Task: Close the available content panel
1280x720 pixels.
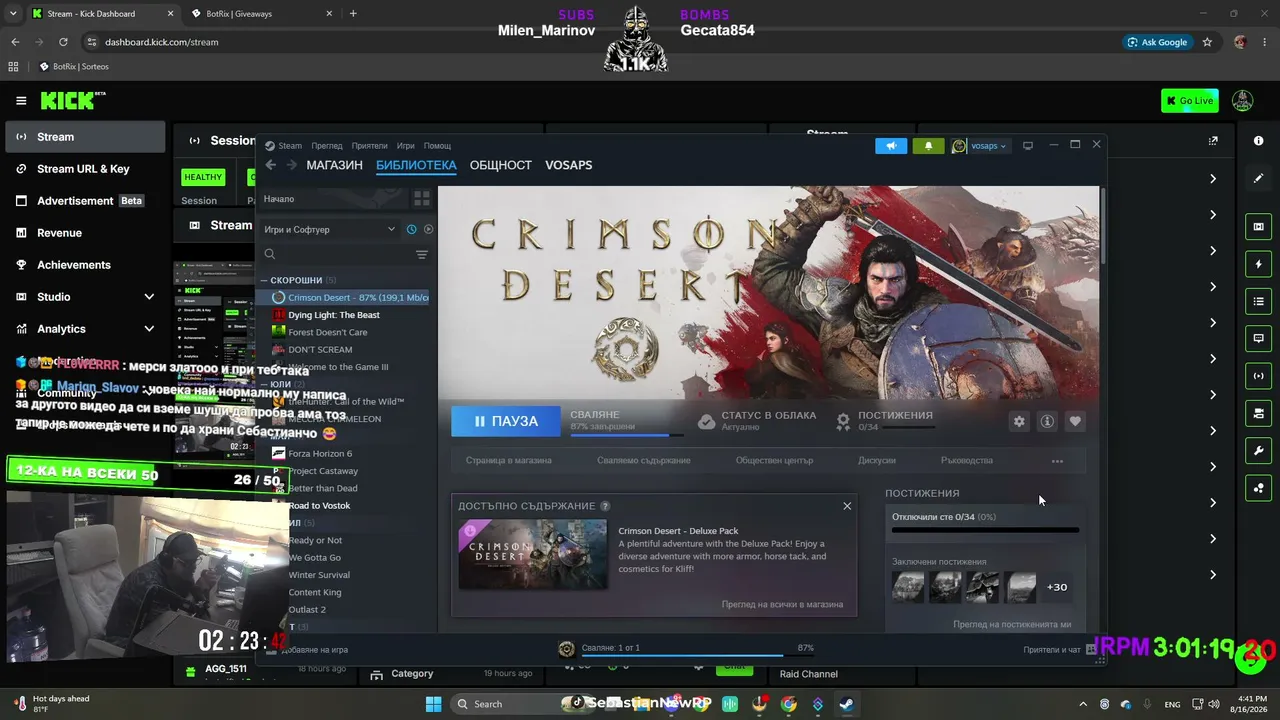Action: (x=847, y=506)
